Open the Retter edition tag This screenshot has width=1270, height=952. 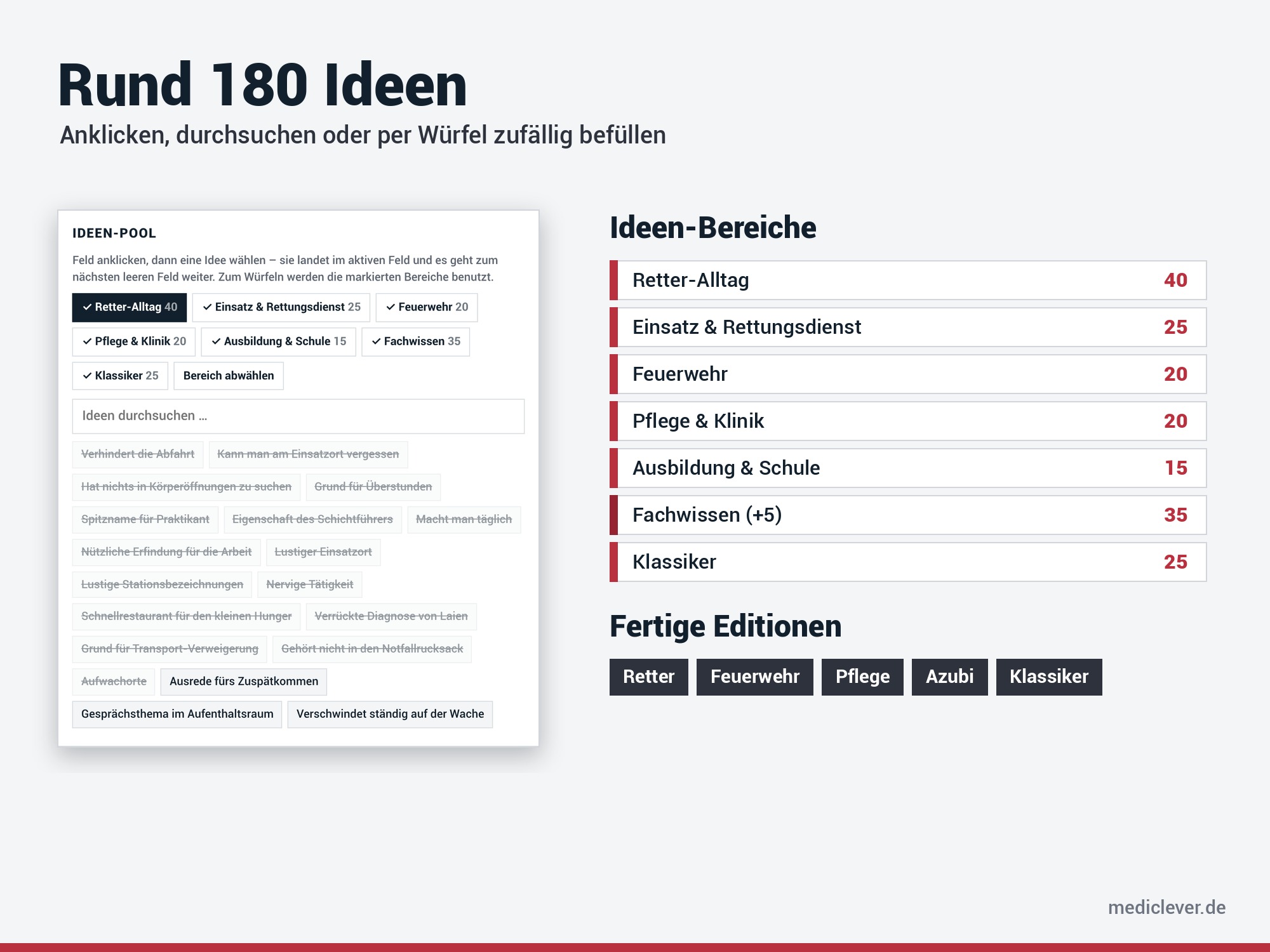[x=648, y=677]
